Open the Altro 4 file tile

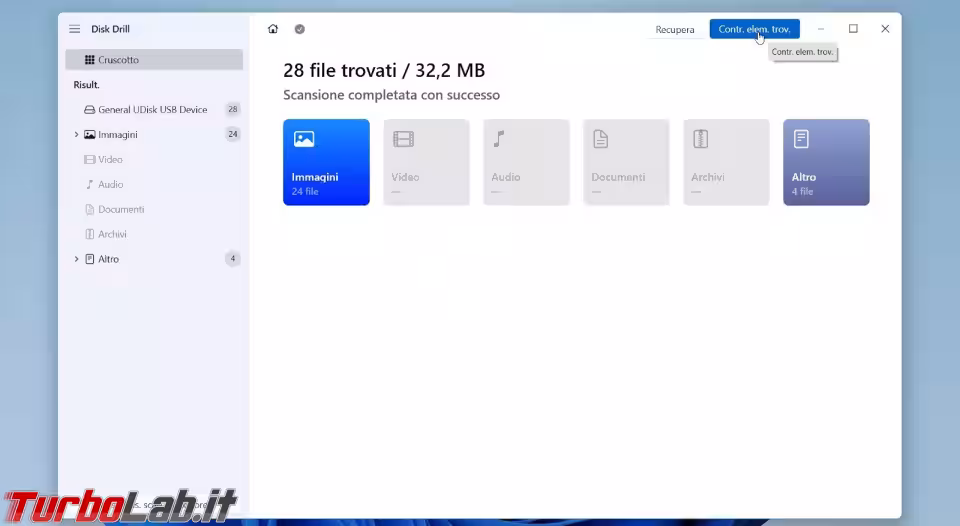pos(826,162)
